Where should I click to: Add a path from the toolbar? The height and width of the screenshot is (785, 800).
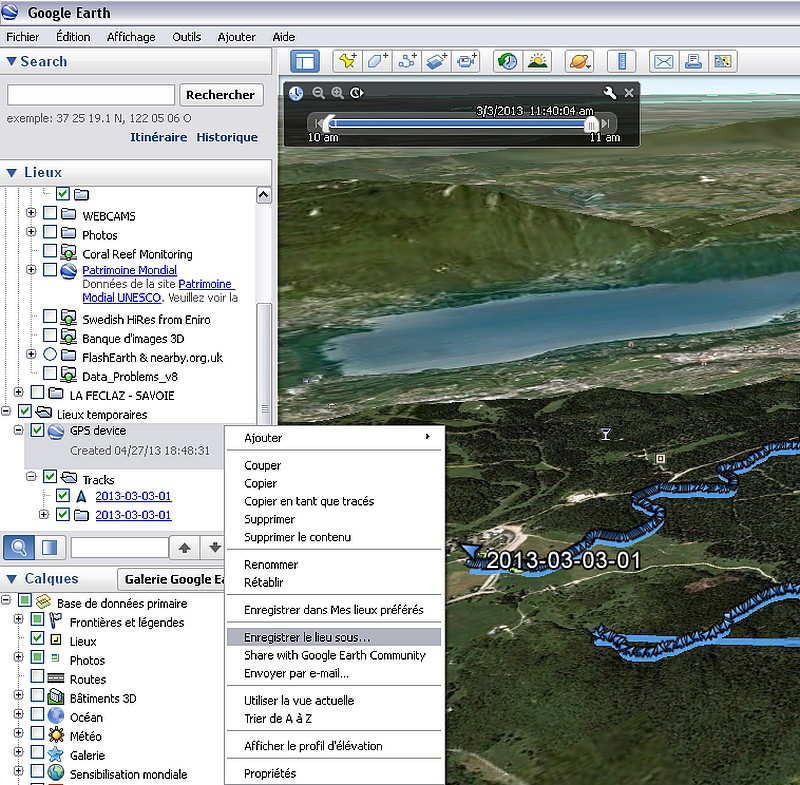pyautogui.click(x=407, y=62)
